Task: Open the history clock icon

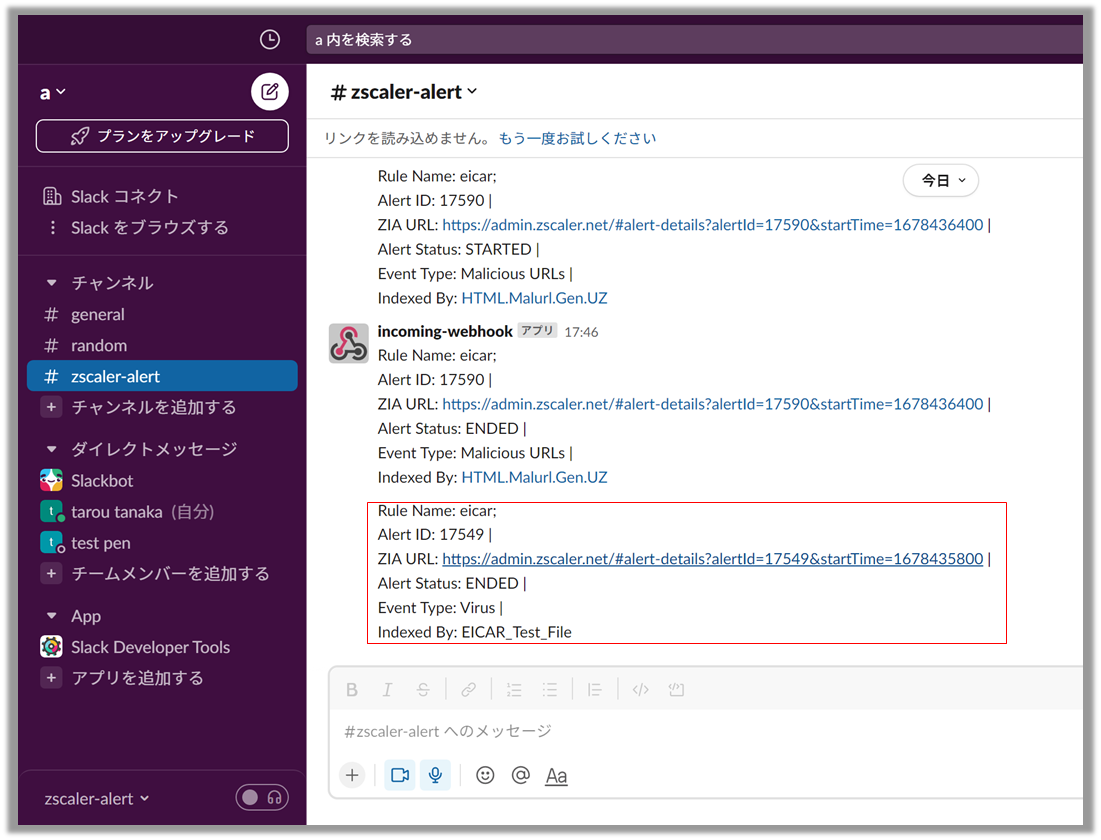Action: coord(270,39)
